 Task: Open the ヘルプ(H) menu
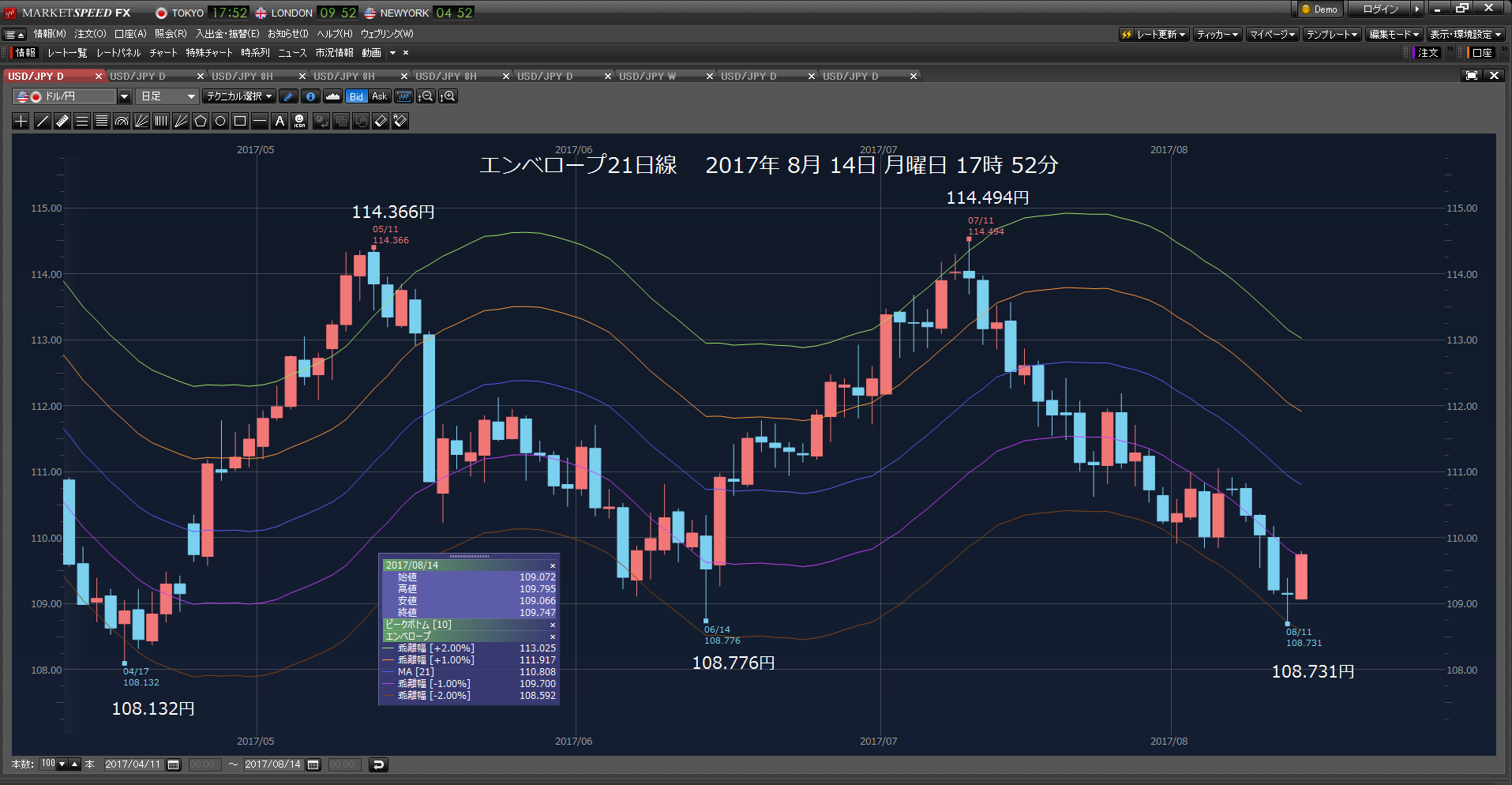click(335, 34)
